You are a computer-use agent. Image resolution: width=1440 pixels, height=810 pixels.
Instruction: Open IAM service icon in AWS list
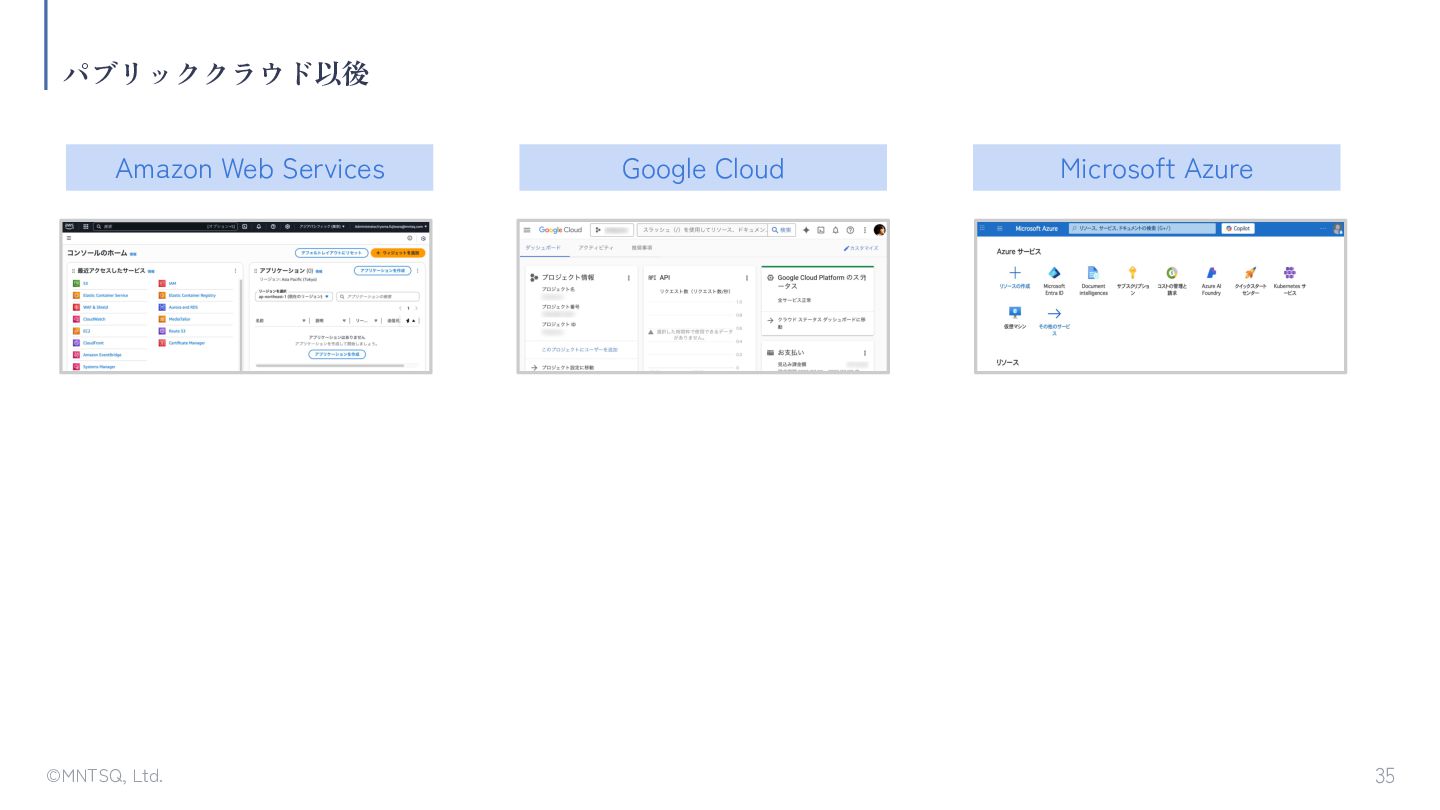coord(162,283)
